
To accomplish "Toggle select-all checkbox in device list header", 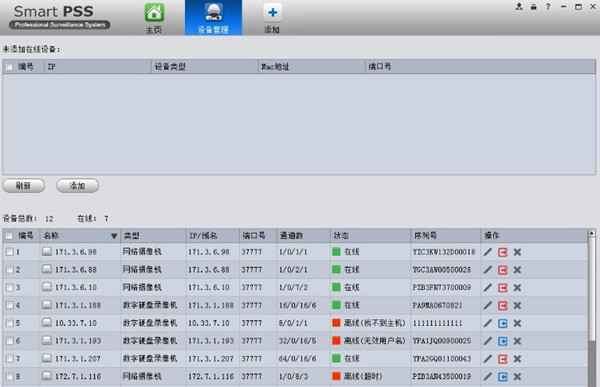I will click(9, 236).
